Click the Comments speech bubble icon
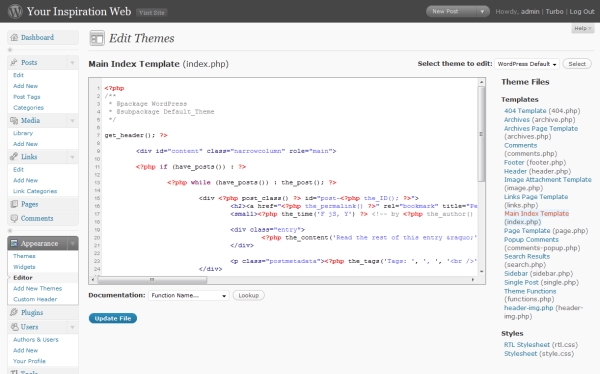Screen dimensions: 600x374 pyautogui.click(x=14, y=218)
